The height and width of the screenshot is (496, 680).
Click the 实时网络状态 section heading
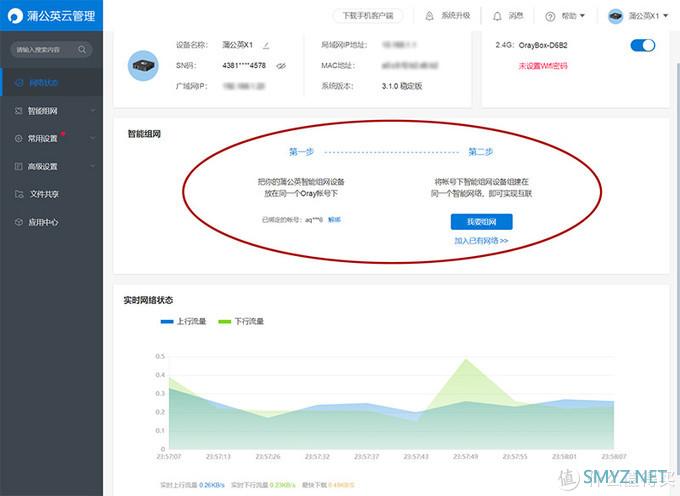tap(148, 300)
